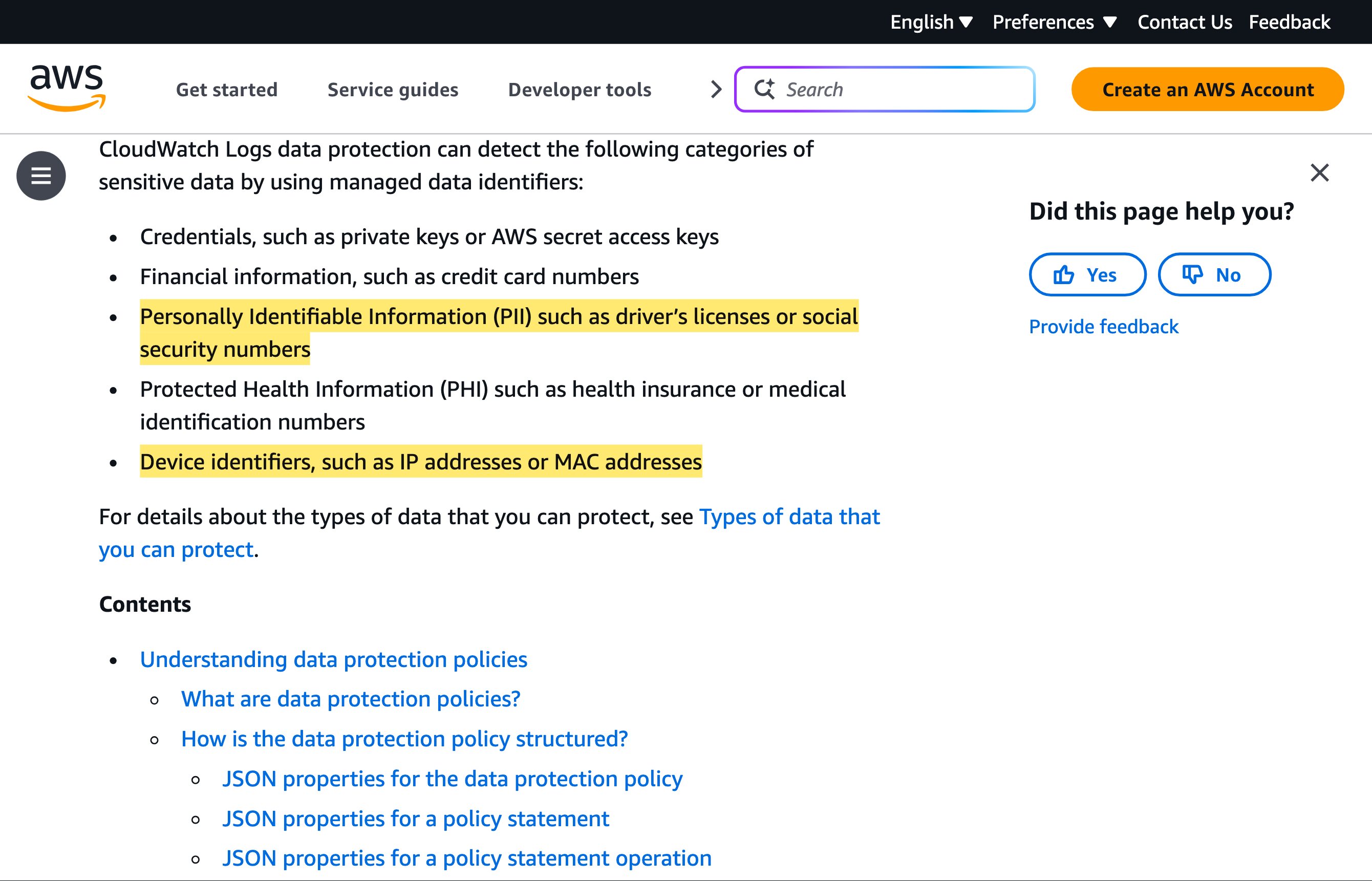The height and width of the screenshot is (881, 1372).
Task: Focus the Search input field
Action: click(885, 89)
